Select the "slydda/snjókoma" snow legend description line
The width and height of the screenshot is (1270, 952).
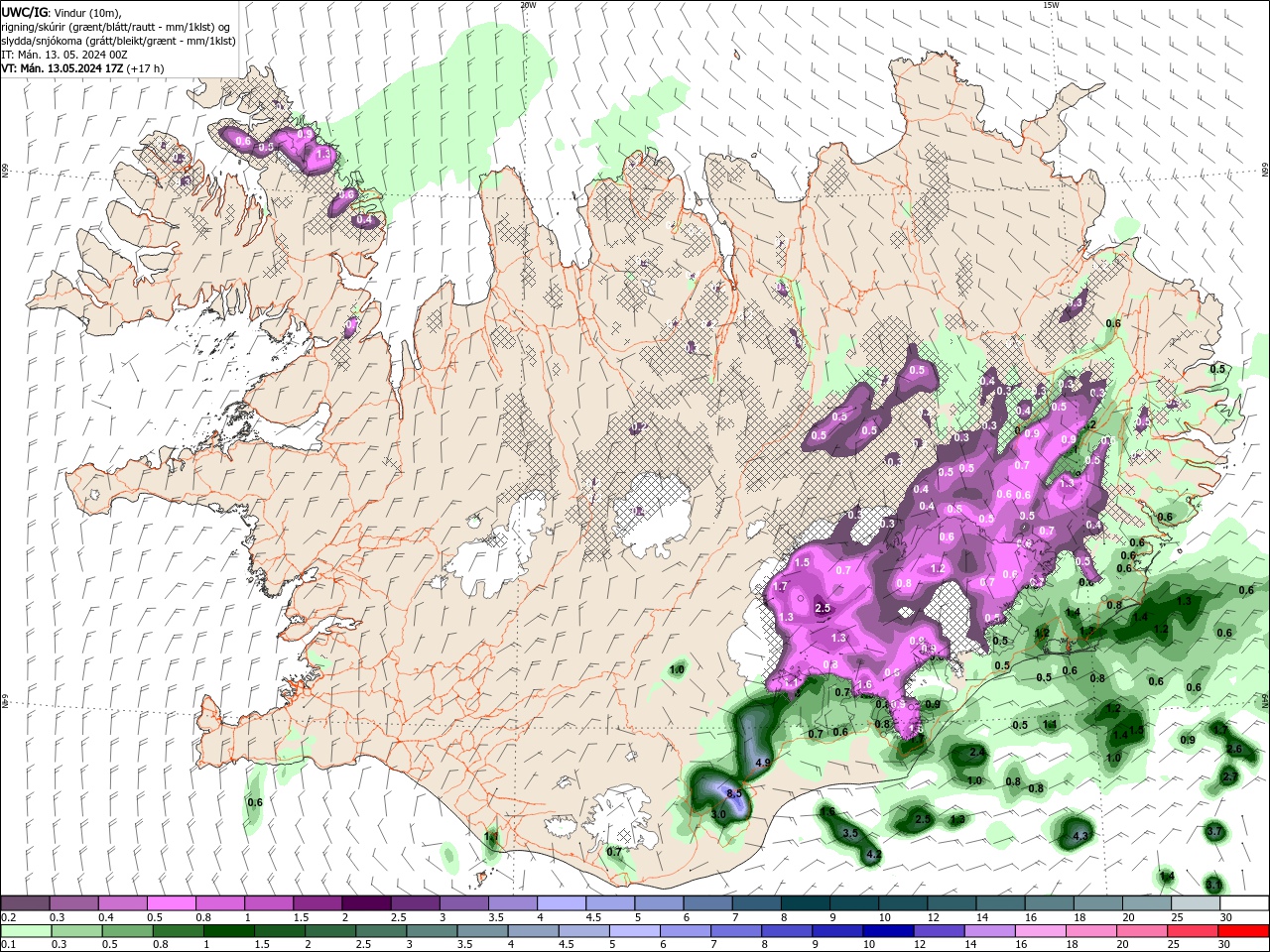pos(118,41)
